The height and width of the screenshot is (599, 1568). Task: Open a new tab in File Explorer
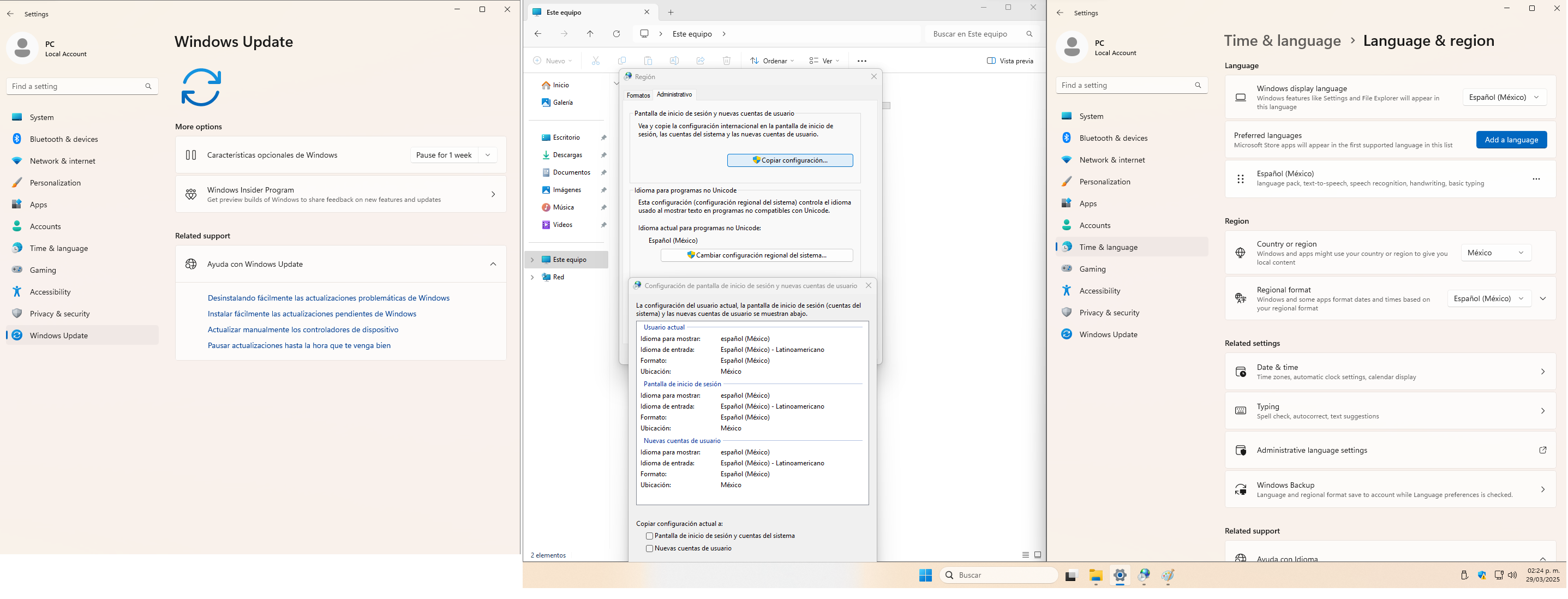[671, 12]
